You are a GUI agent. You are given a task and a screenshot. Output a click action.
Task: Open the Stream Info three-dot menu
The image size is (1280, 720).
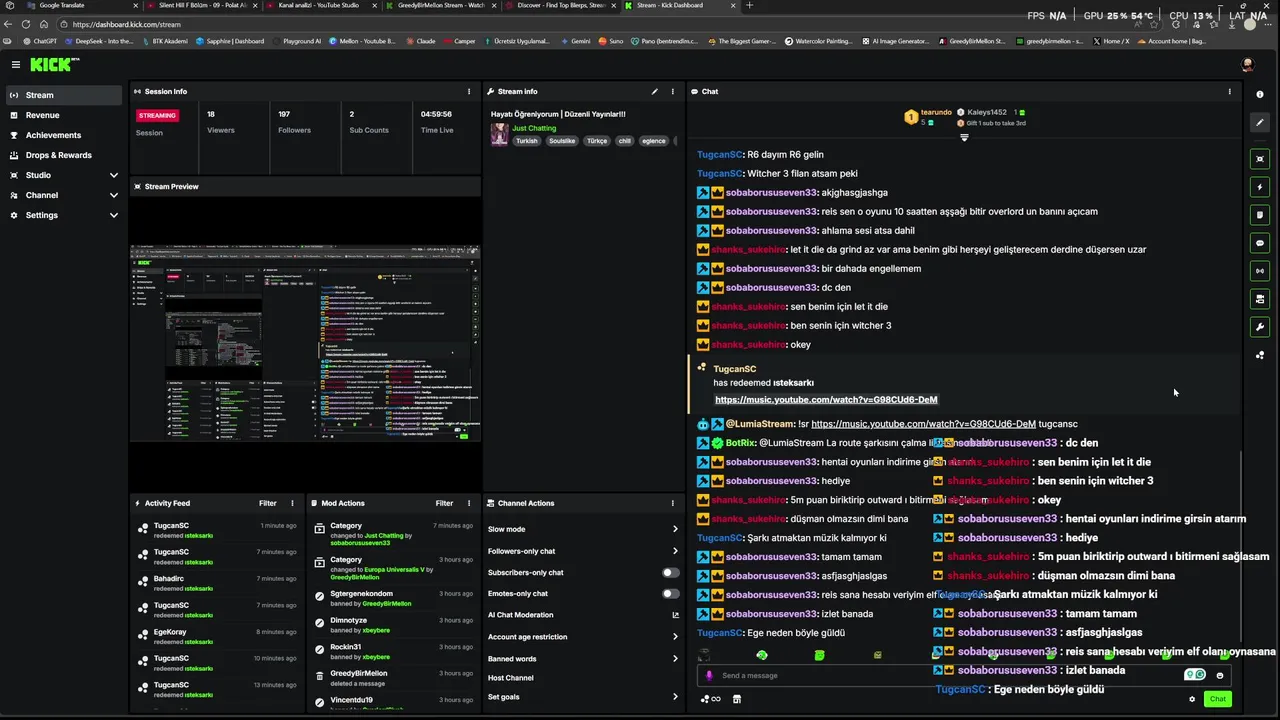point(673,91)
